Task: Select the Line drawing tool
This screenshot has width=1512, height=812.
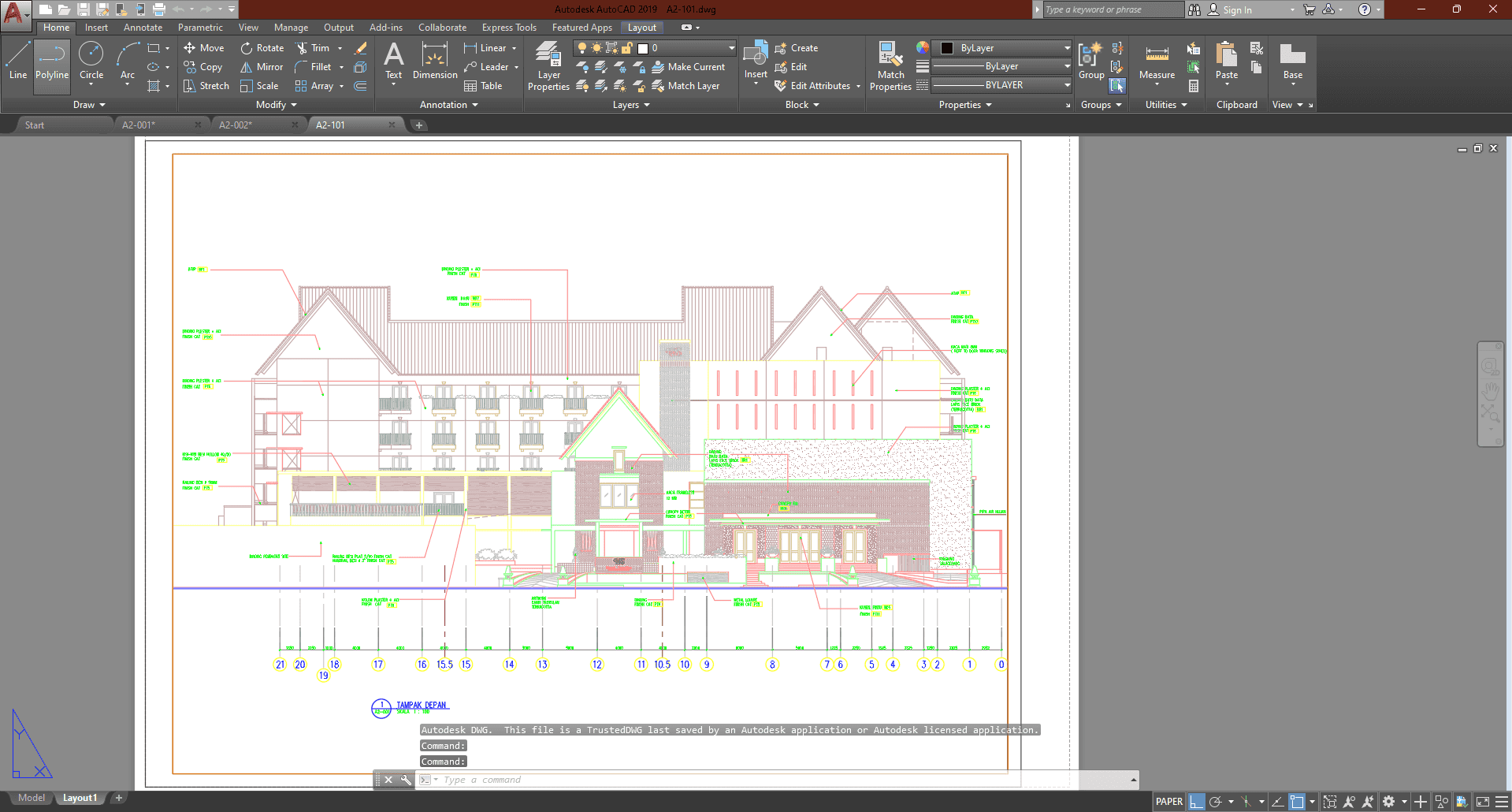Action: click(x=17, y=60)
